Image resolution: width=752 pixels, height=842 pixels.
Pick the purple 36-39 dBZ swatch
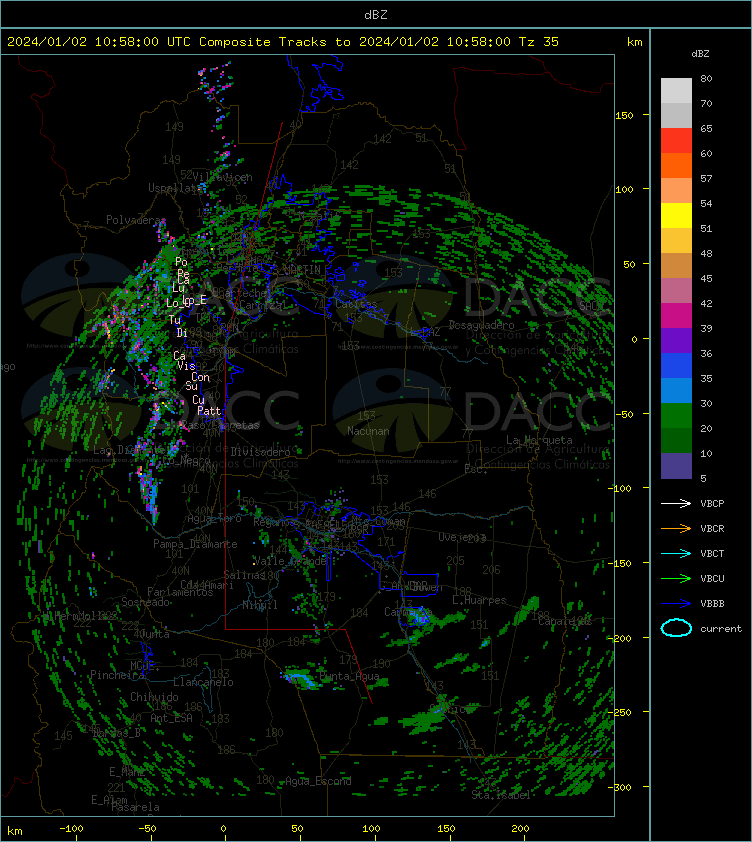676,340
